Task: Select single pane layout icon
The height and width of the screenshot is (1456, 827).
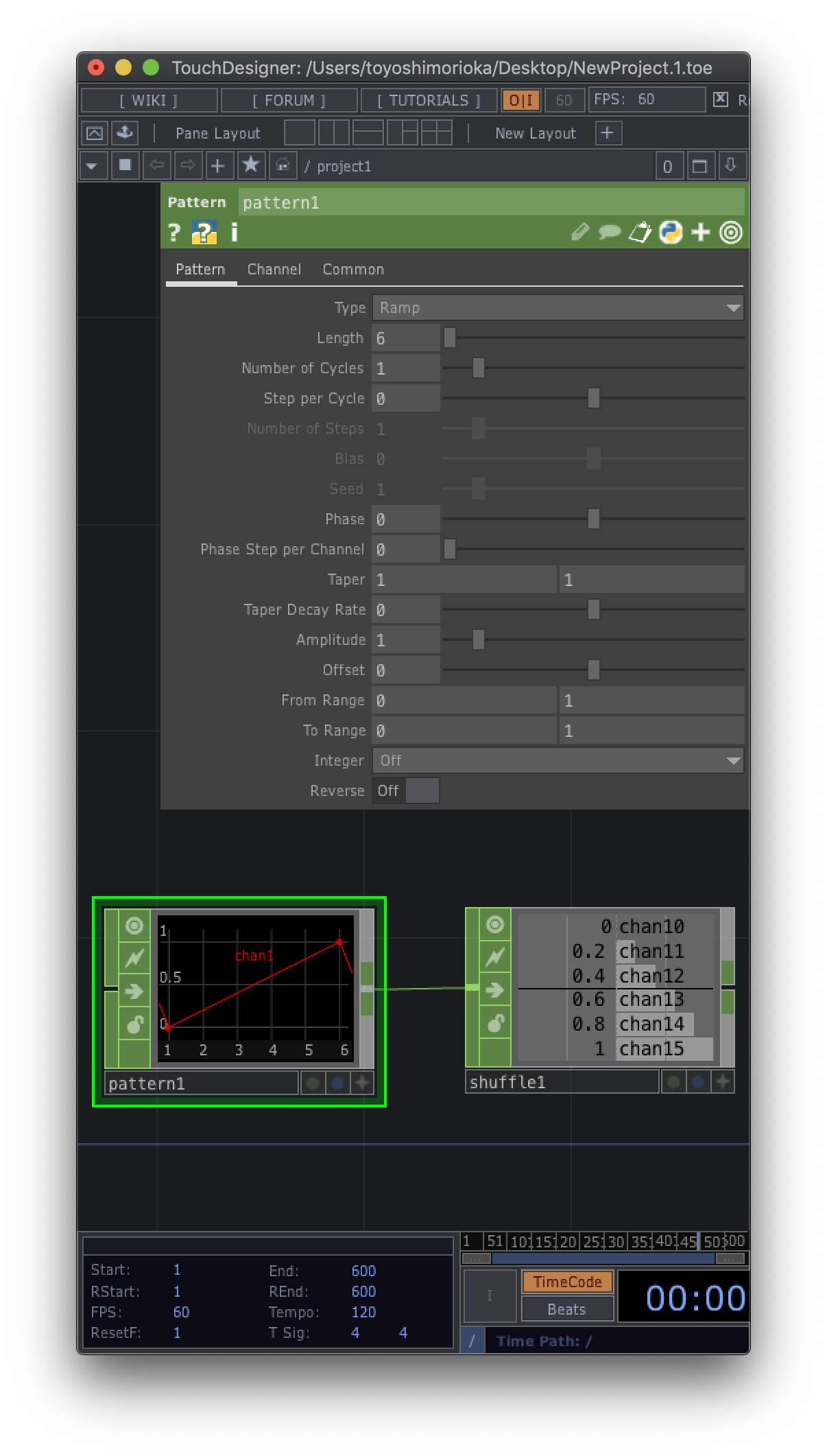Action: pyautogui.click(x=300, y=133)
